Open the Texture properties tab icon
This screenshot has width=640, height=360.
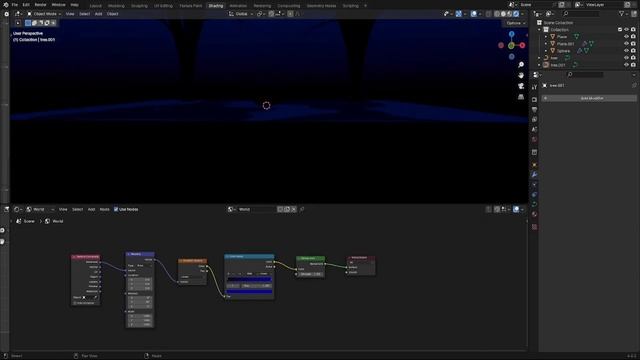(534, 227)
